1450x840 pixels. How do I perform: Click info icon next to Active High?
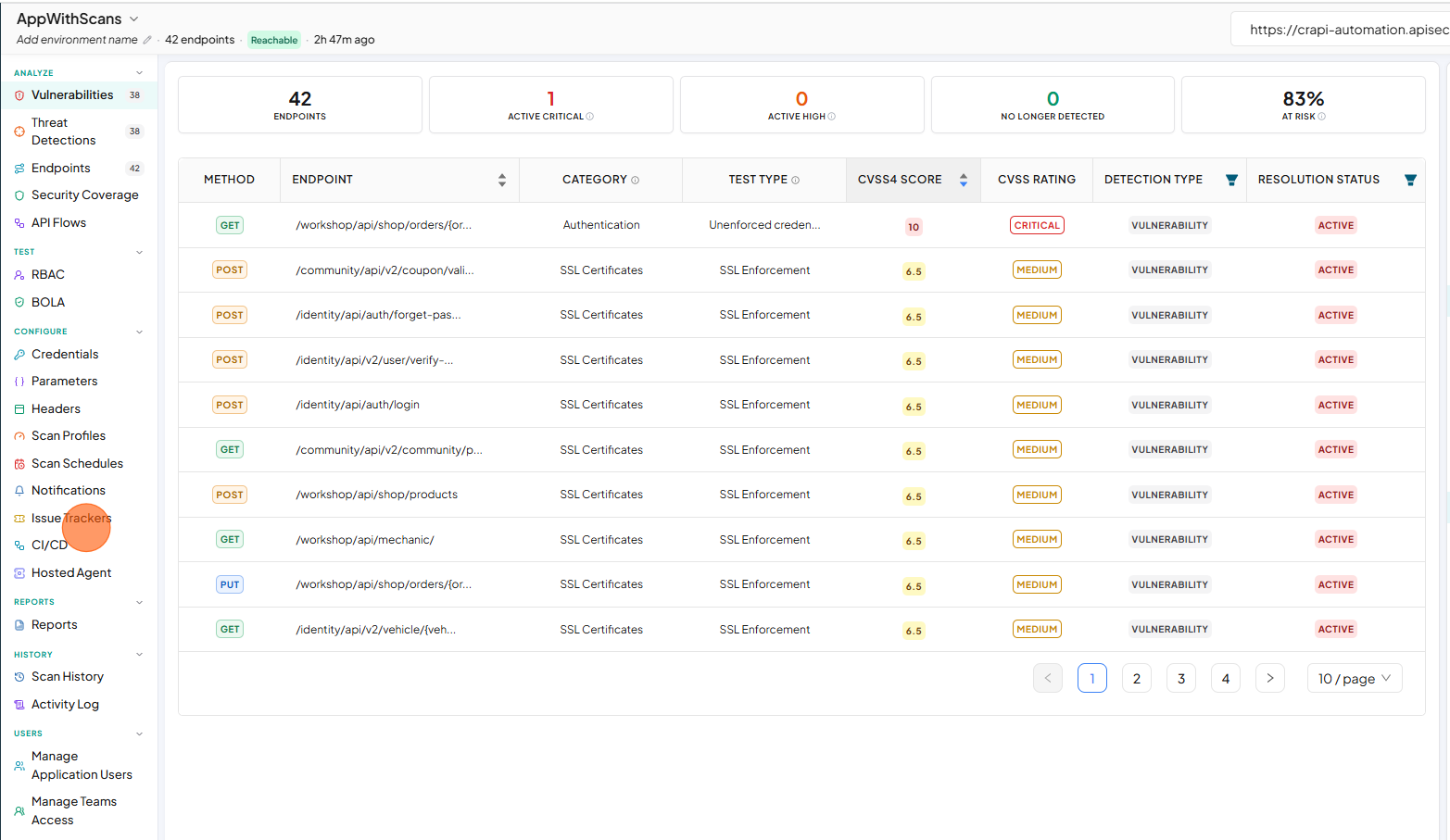point(832,117)
